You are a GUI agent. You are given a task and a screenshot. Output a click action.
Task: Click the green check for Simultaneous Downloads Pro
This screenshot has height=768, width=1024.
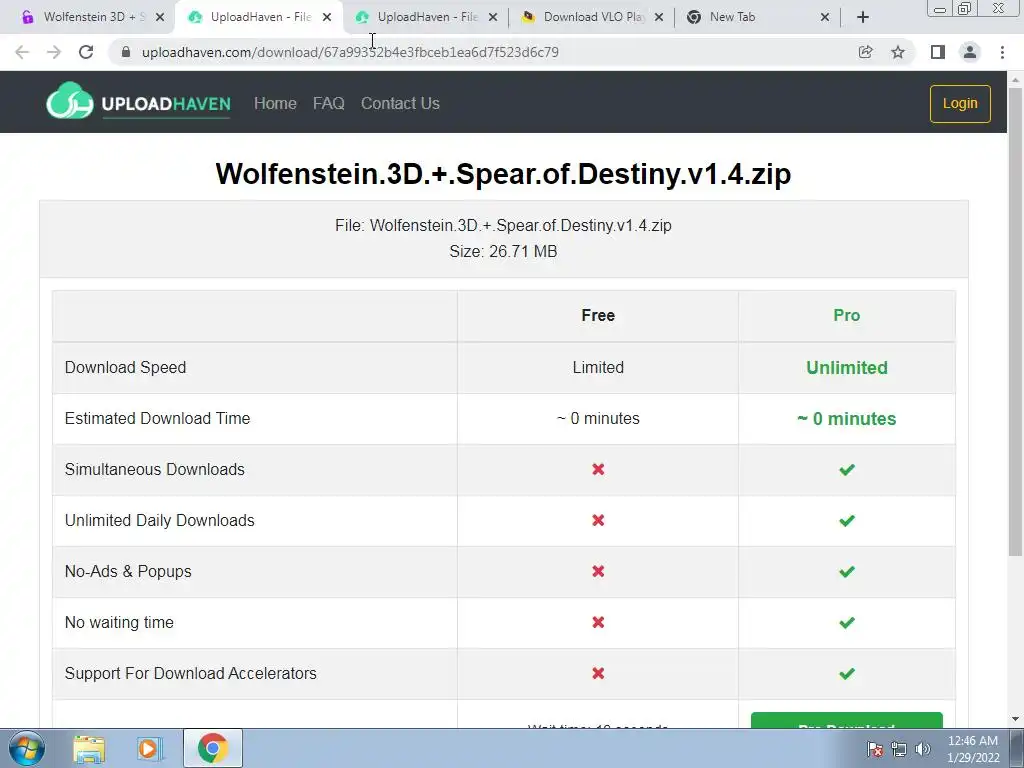pos(847,470)
